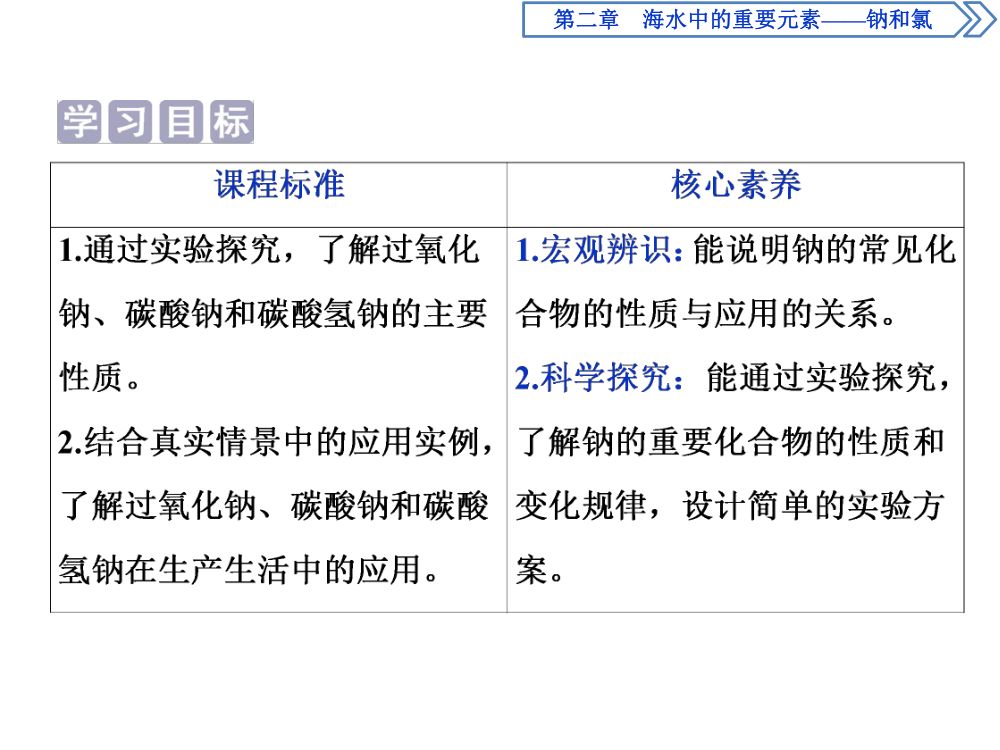Click the line 合物的性质与应用的关系。
The image size is (1000, 750).
[707, 314]
